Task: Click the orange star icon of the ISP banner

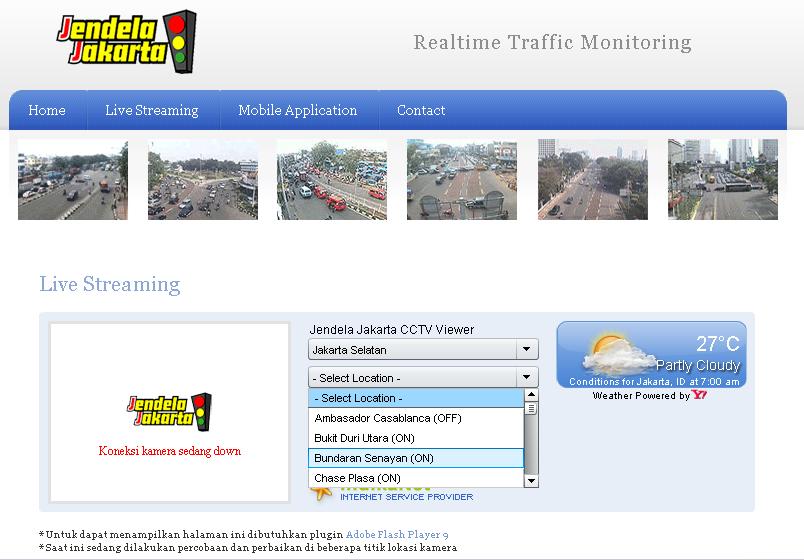Action: tap(321, 493)
